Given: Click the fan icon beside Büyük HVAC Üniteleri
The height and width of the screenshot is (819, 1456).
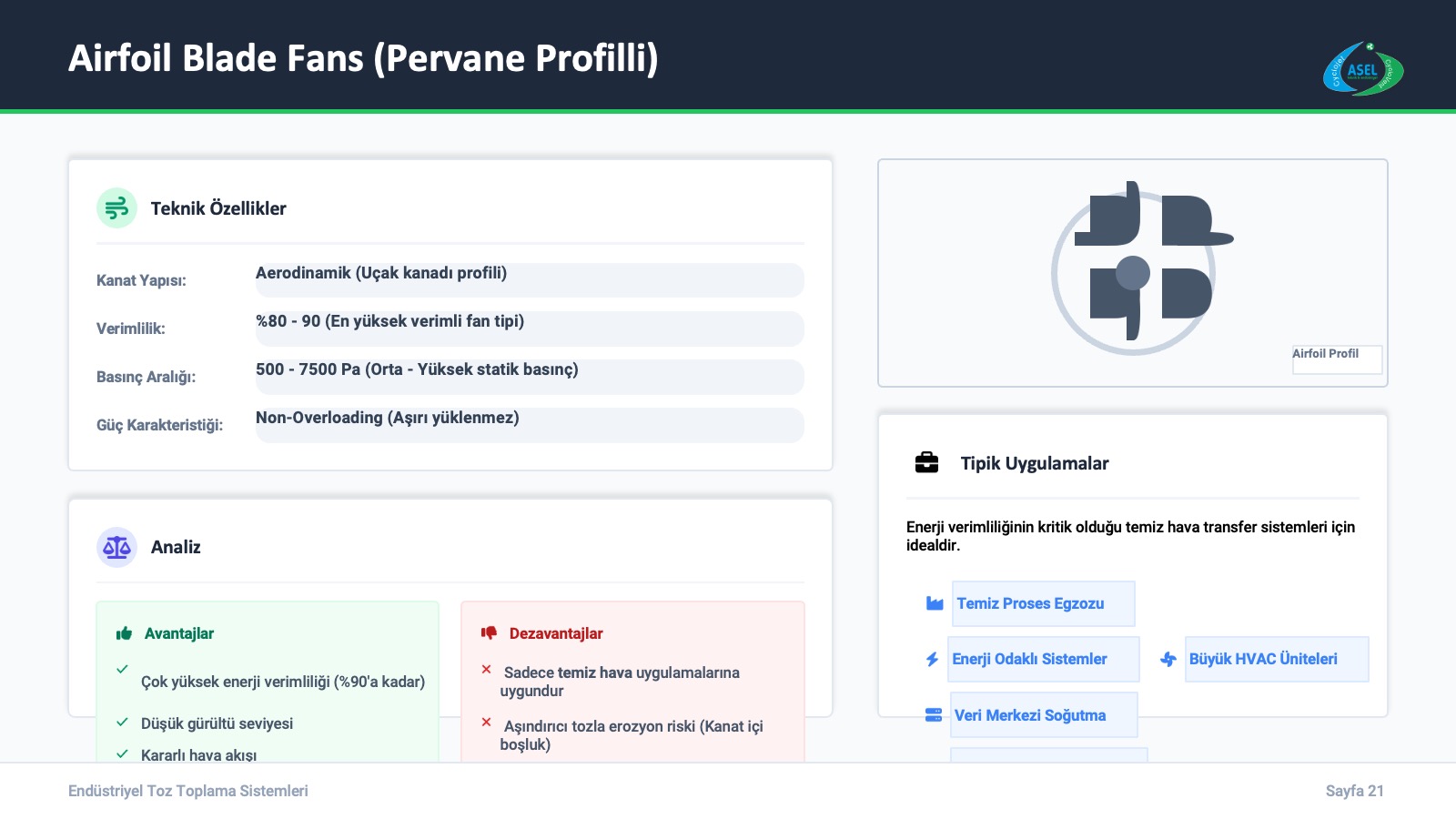Looking at the screenshot, I should click(x=1168, y=659).
